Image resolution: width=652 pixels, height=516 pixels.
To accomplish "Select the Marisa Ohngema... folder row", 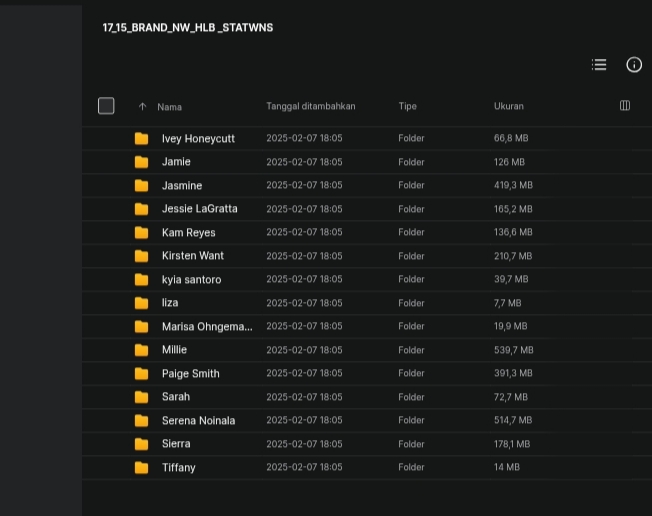I will pos(367,326).
